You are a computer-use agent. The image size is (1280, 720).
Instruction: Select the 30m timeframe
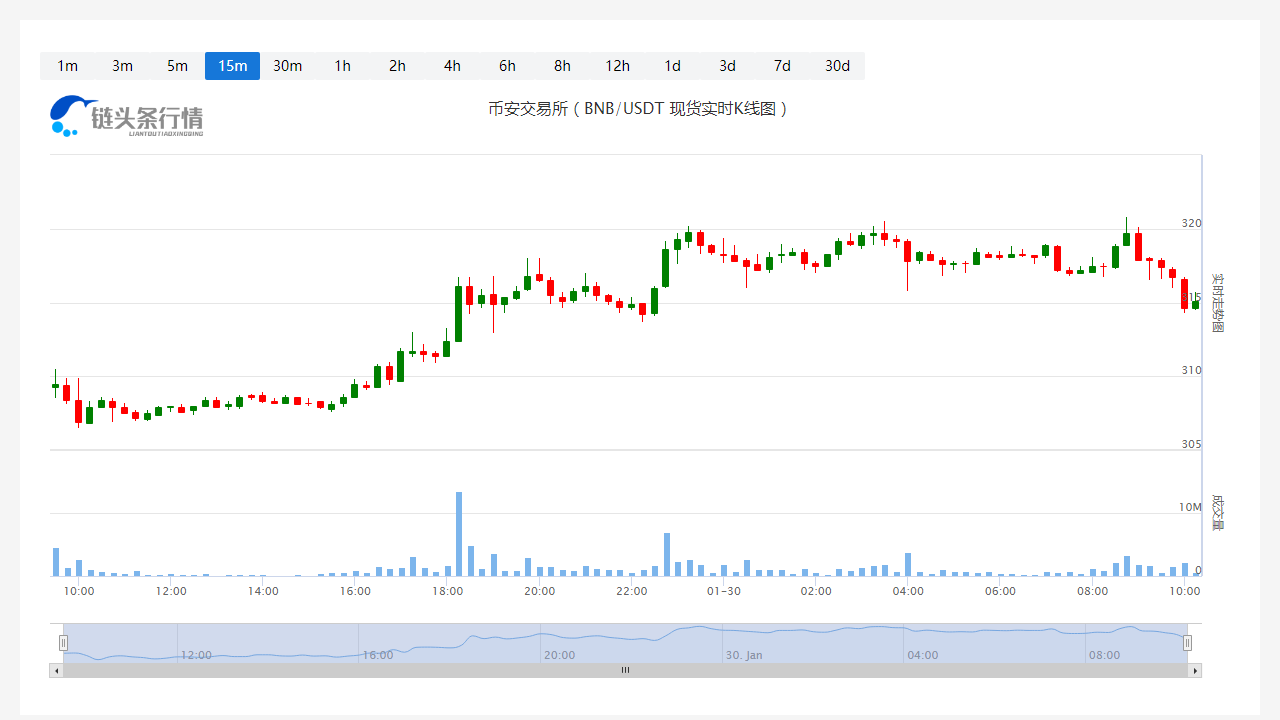(x=287, y=66)
